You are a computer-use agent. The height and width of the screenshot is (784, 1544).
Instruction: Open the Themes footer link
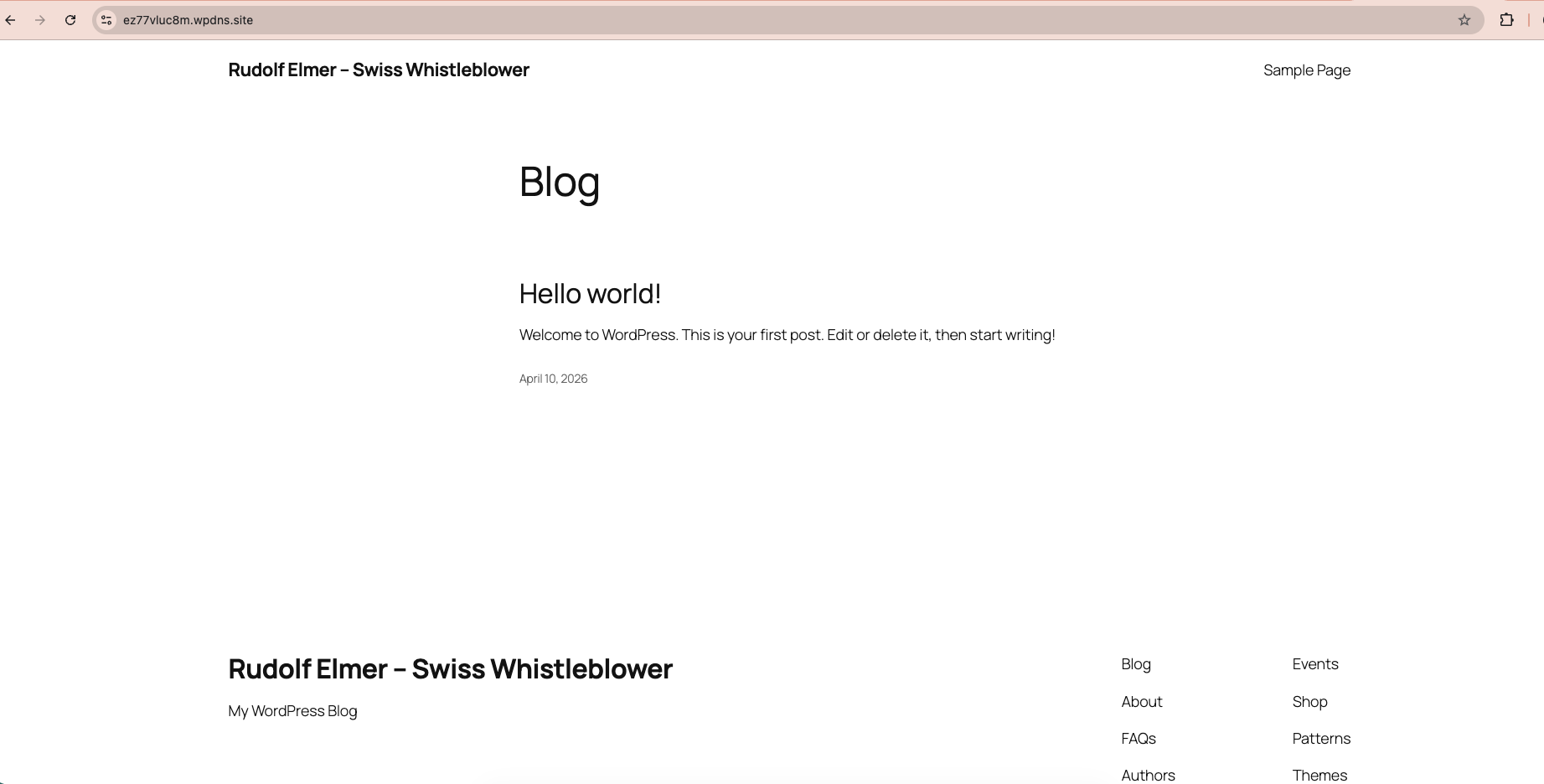pyautogui.click(x=1319, y=775)
